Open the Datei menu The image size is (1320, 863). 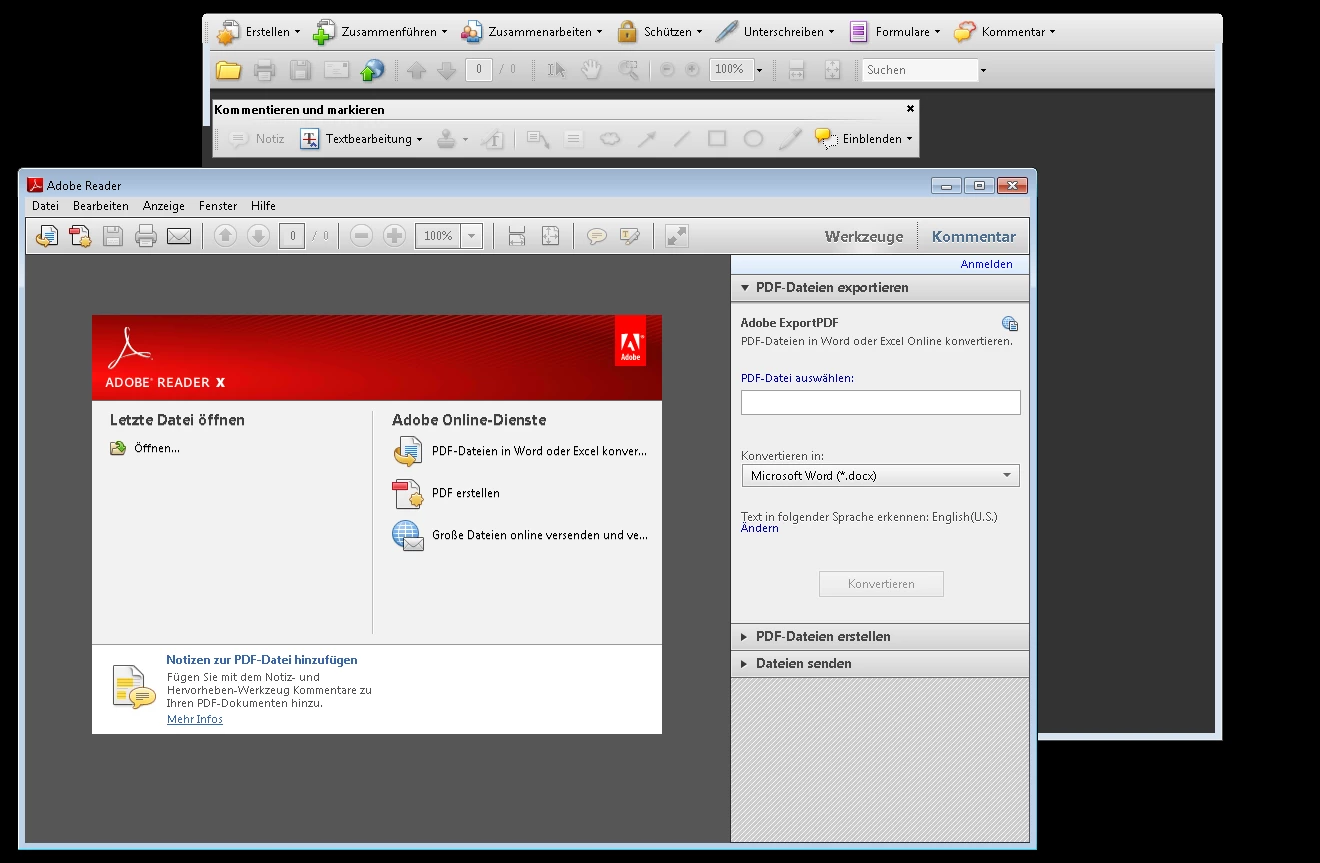(x=46, y=206)
